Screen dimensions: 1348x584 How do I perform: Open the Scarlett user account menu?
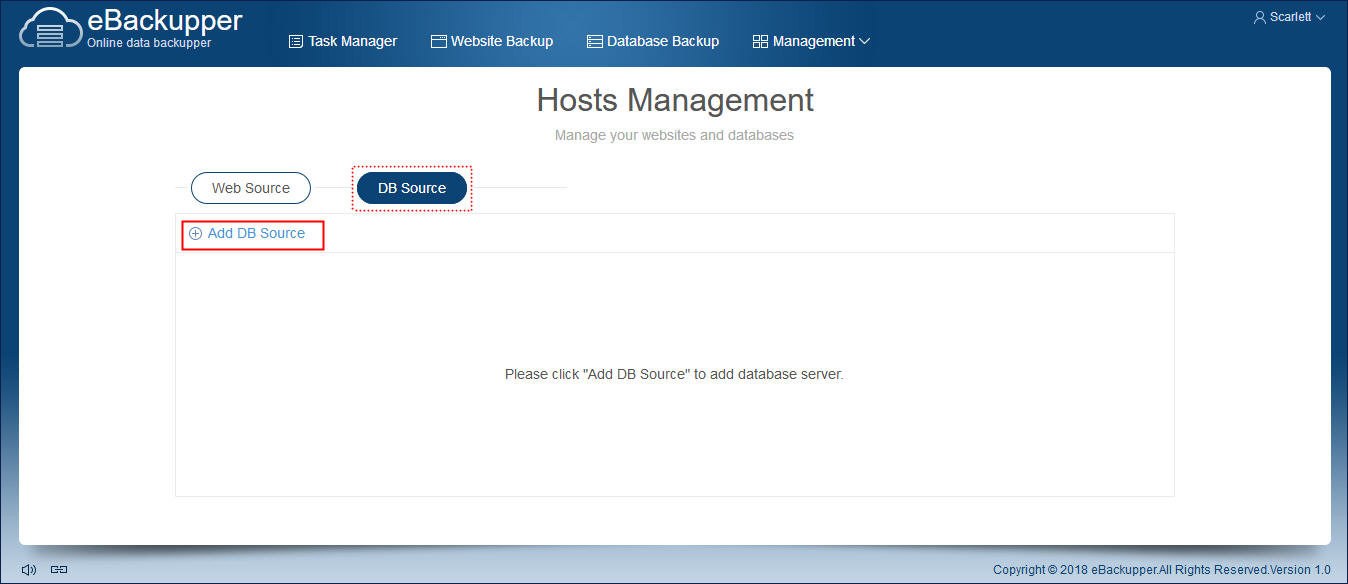(x=1289, y=17)
